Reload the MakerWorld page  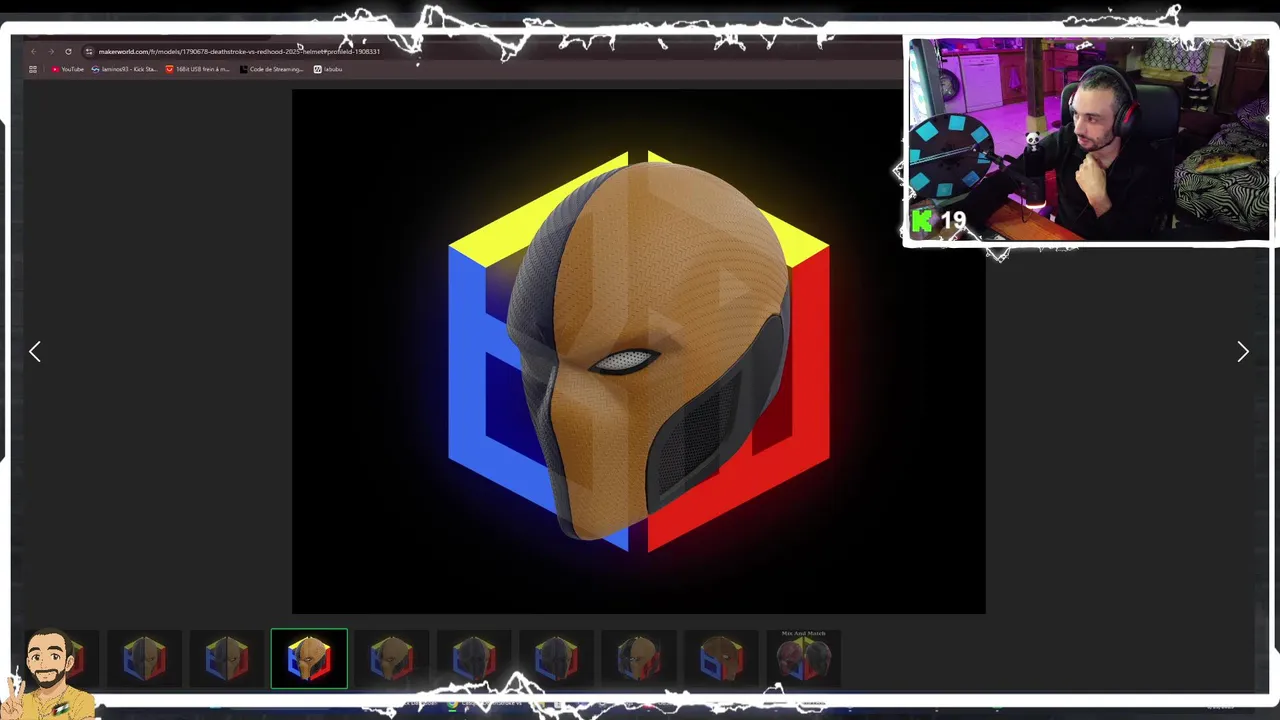click(x=68, y=51)
